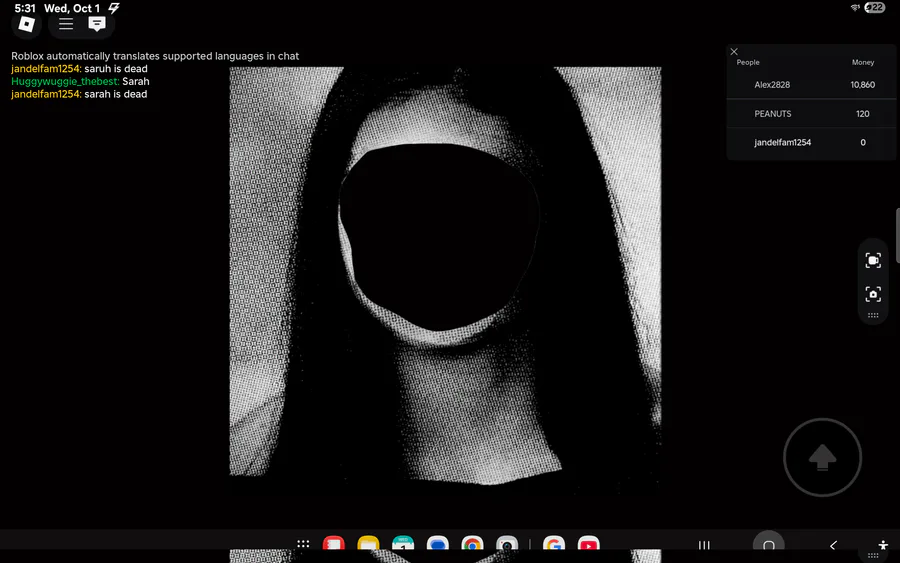The image size is (900, 563).
Task: Take a screenshot with the capture icon
Action: pyautogui.click(x=873, y=294)
